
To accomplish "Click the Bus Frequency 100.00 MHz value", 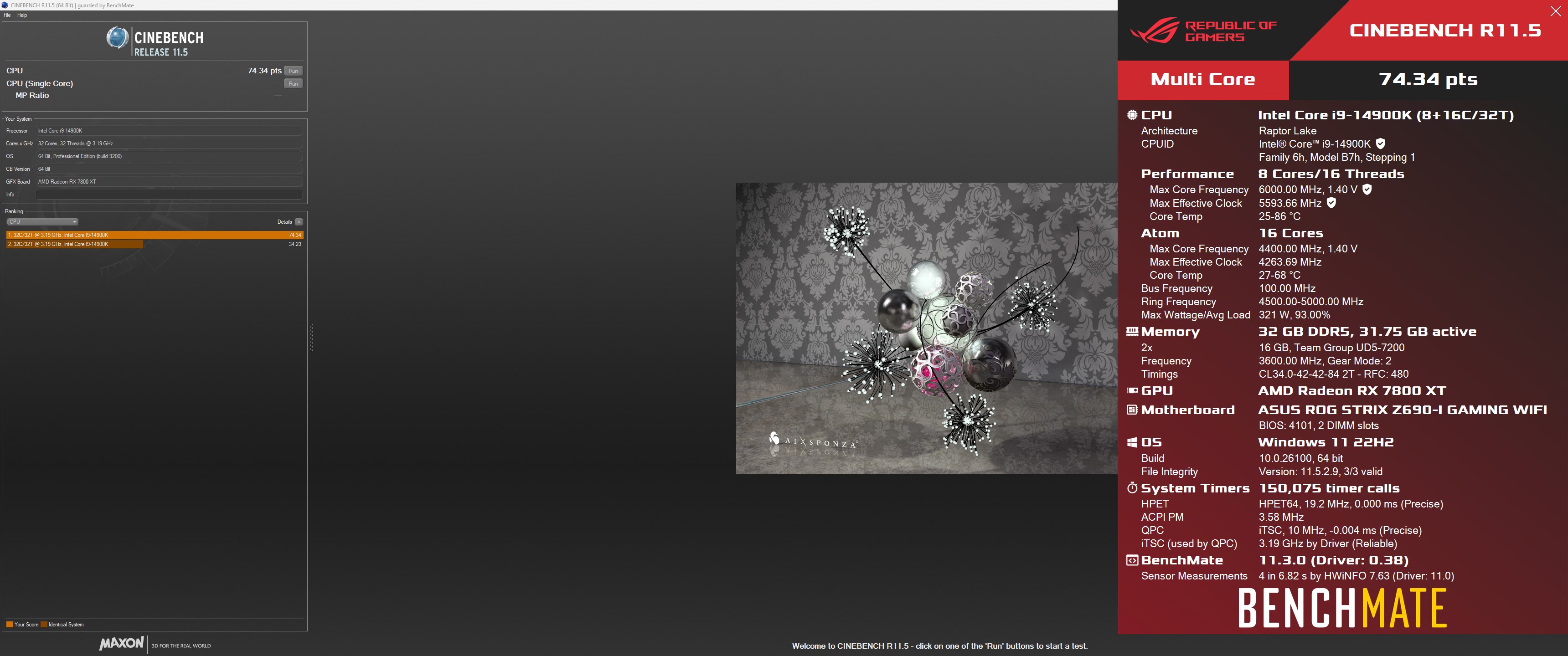I will click(1287, 288).
